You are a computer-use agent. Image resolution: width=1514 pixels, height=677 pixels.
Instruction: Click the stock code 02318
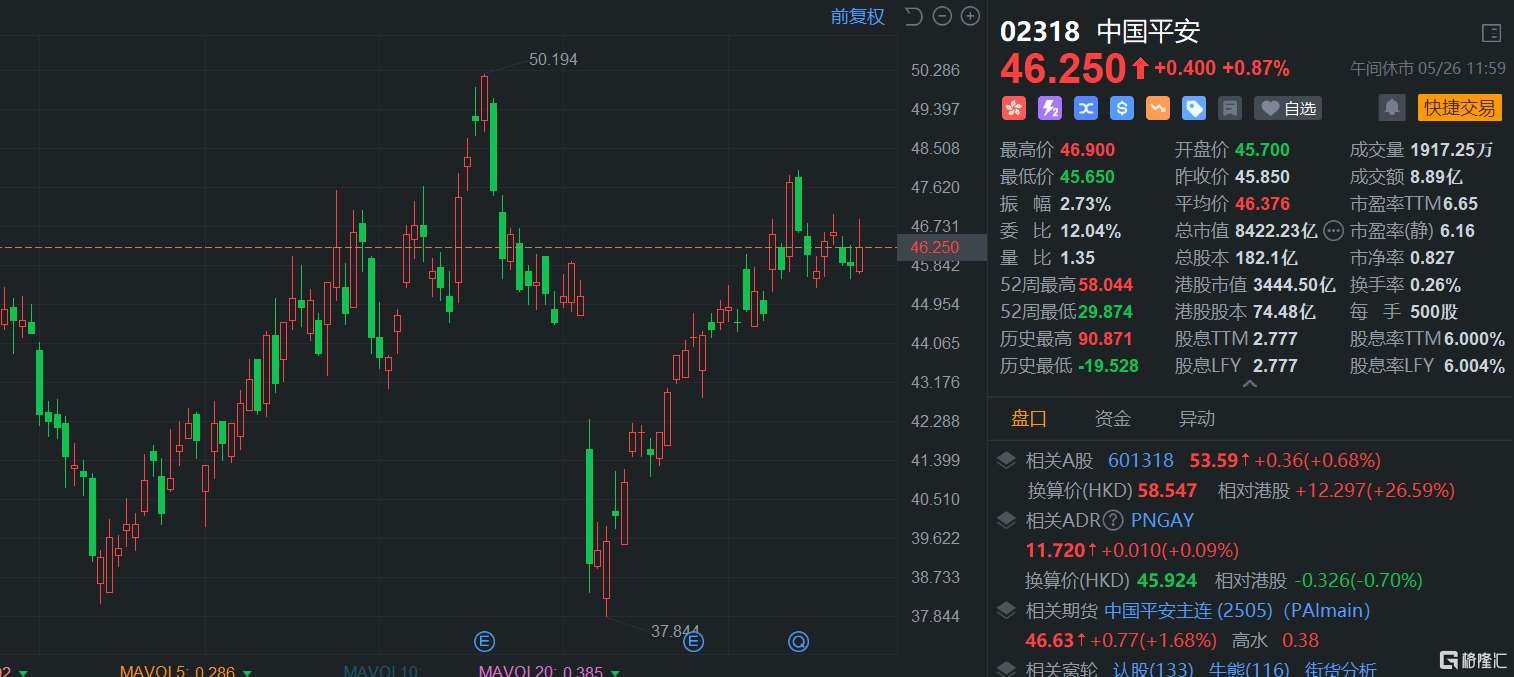click(x=1040, y=32)
